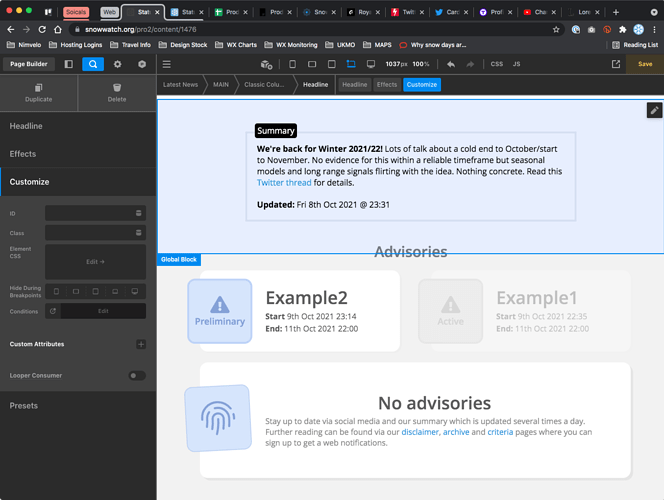Click the yellow Save button

645,64
